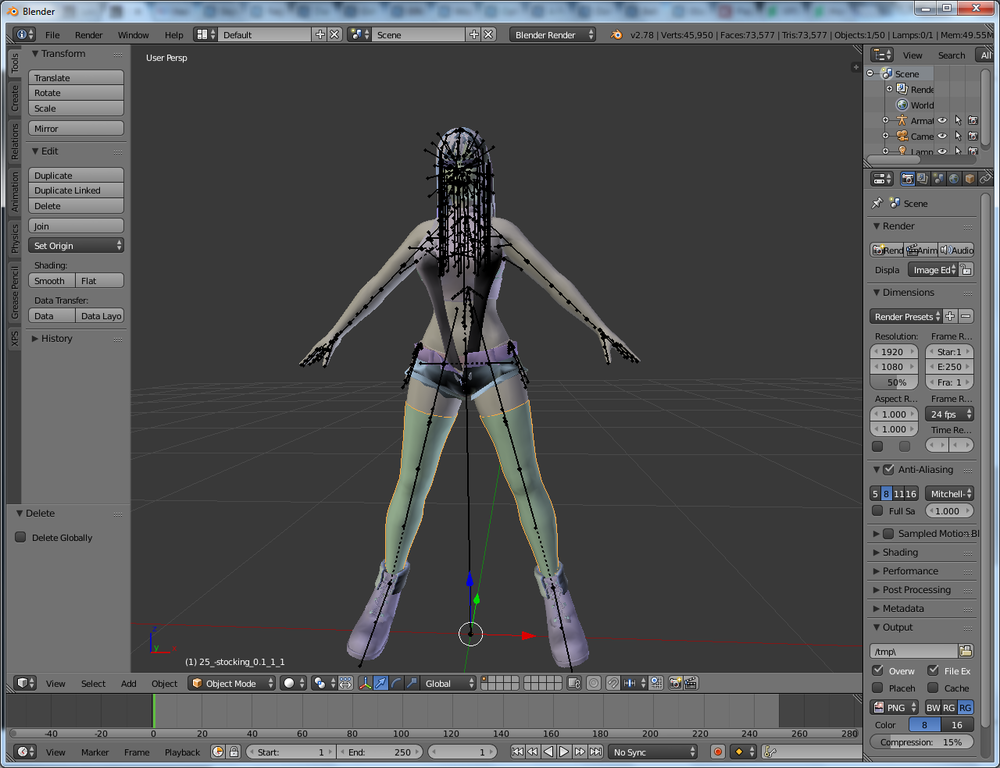The width and height of the screenshot is (1000, 768).
Task: Open the Render Presets dropdown
Action: [906, 316]
